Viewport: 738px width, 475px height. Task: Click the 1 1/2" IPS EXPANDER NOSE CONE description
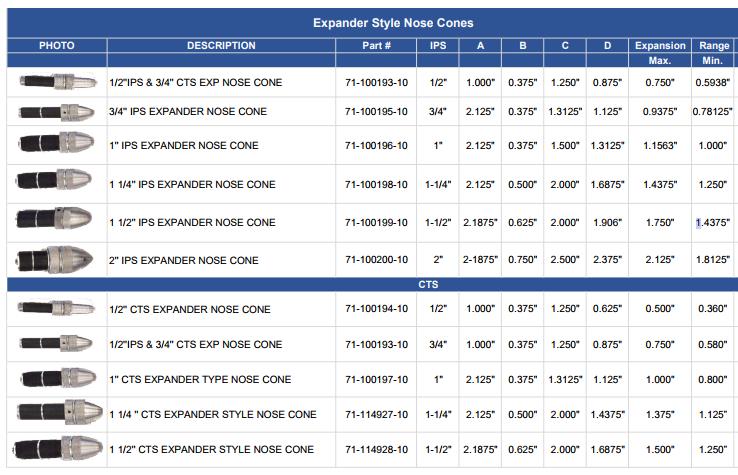[x=192, y=222]
